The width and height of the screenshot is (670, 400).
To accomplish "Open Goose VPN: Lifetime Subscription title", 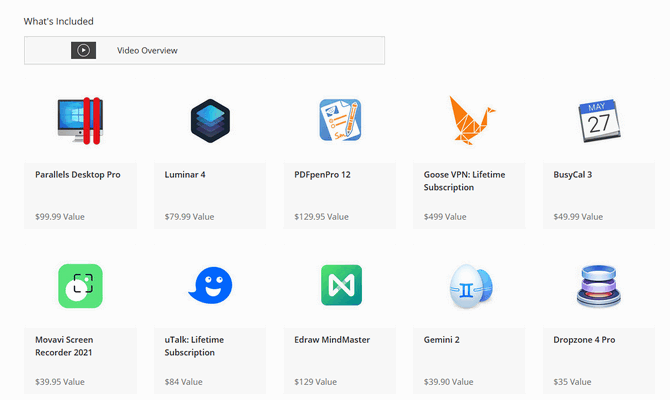I will tap(464, 181).
